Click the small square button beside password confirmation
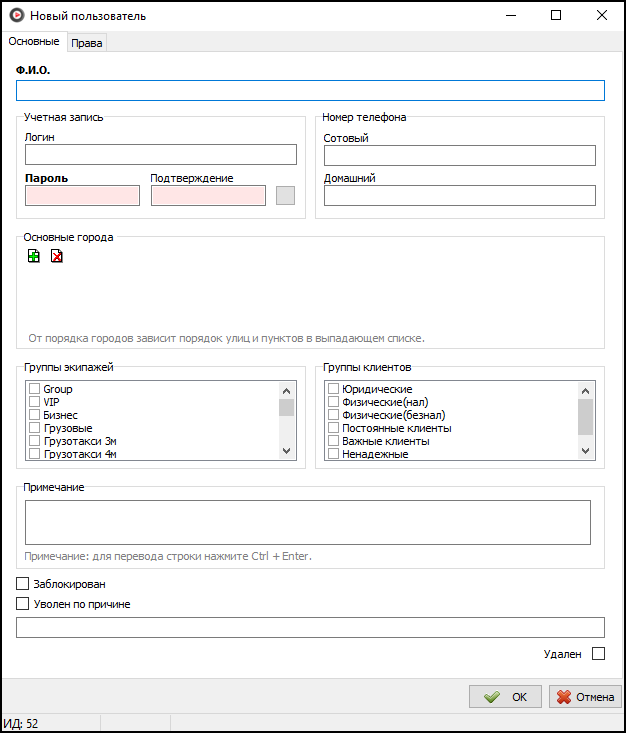This screenshot has width=626, height=733. [x=285, y=195]
